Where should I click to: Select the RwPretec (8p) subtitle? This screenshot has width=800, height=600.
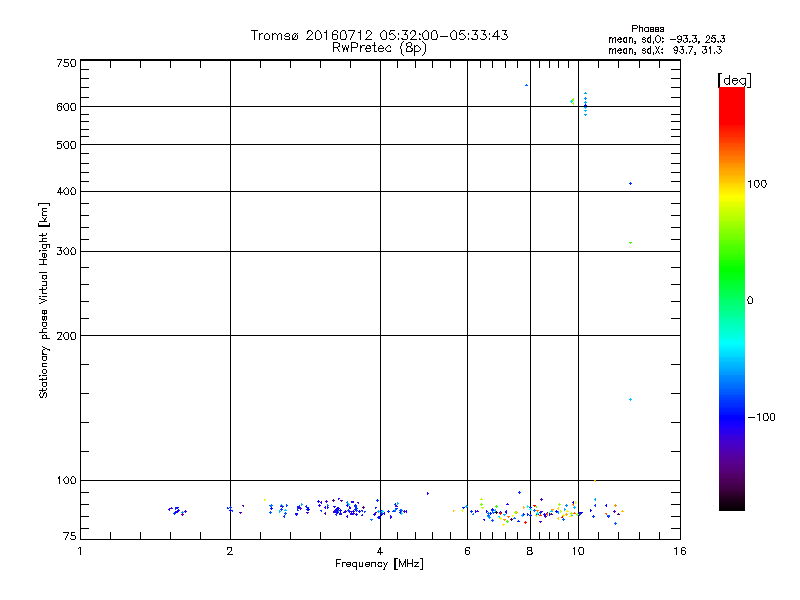click(x=379, y=47)
